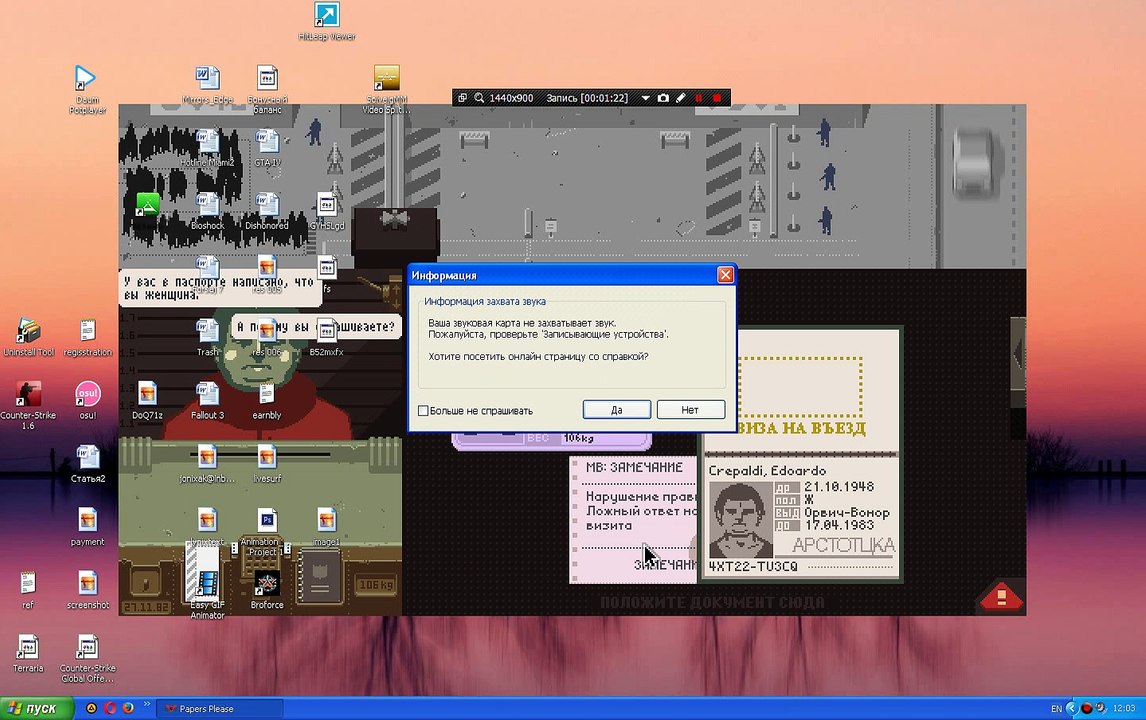Open the Bioshock document icon
1146x720 pixels.
[208, 211]
